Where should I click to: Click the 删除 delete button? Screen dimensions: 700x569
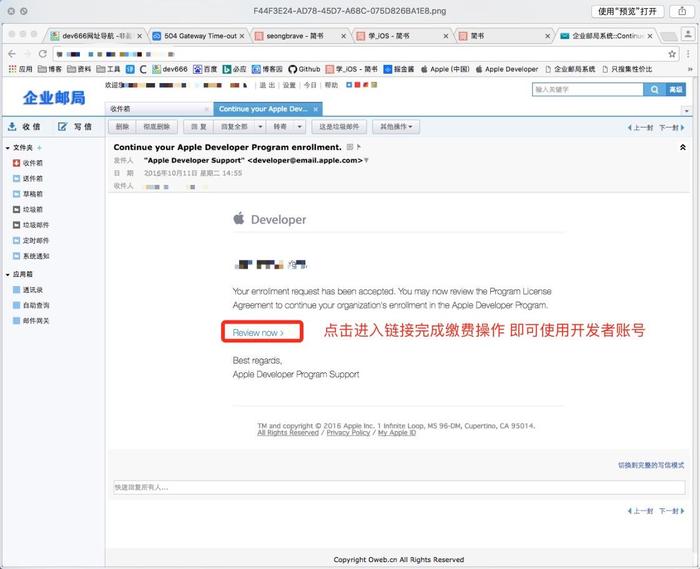coord(122,127)
